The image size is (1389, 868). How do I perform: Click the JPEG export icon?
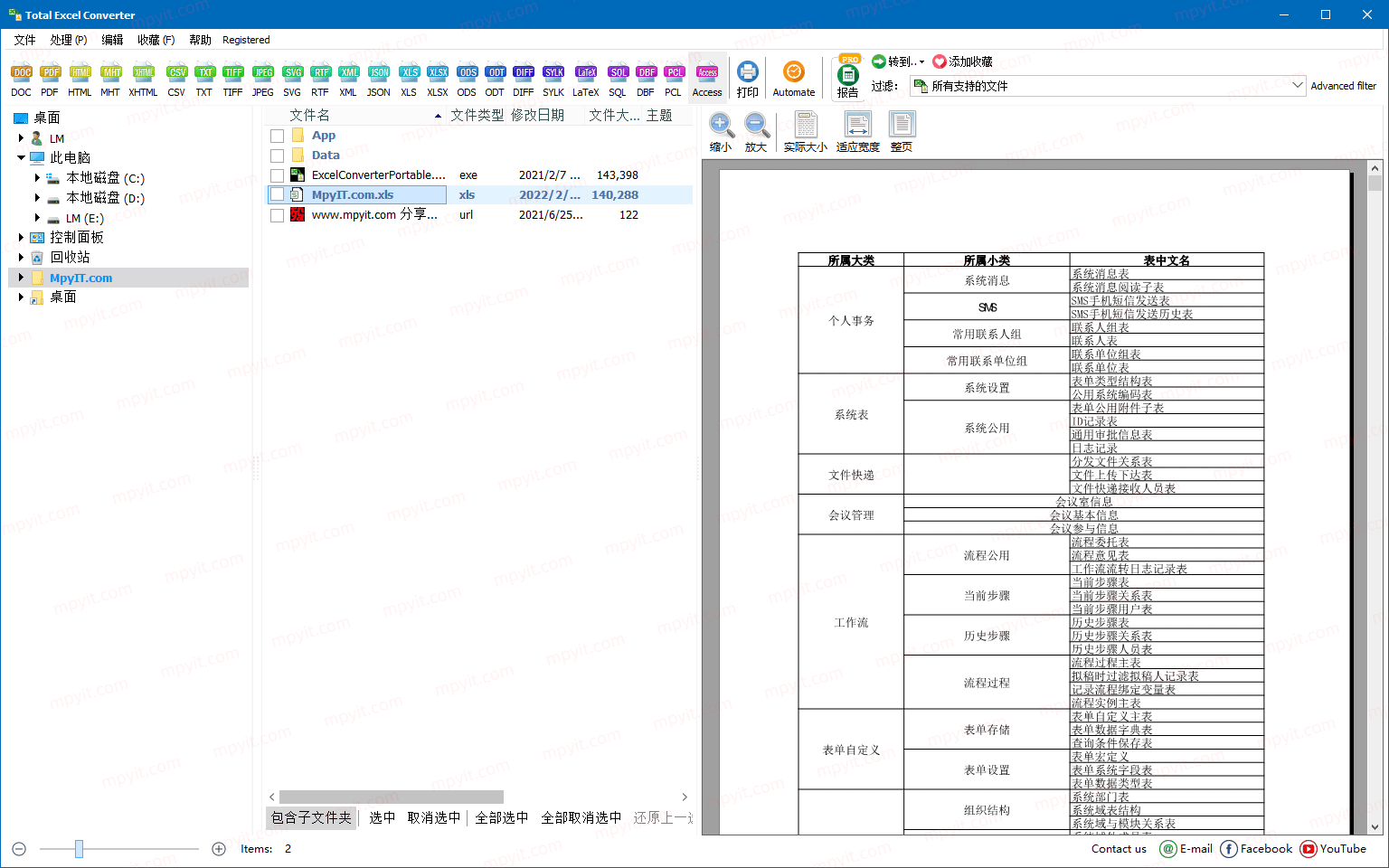click(x=263, y=80)
